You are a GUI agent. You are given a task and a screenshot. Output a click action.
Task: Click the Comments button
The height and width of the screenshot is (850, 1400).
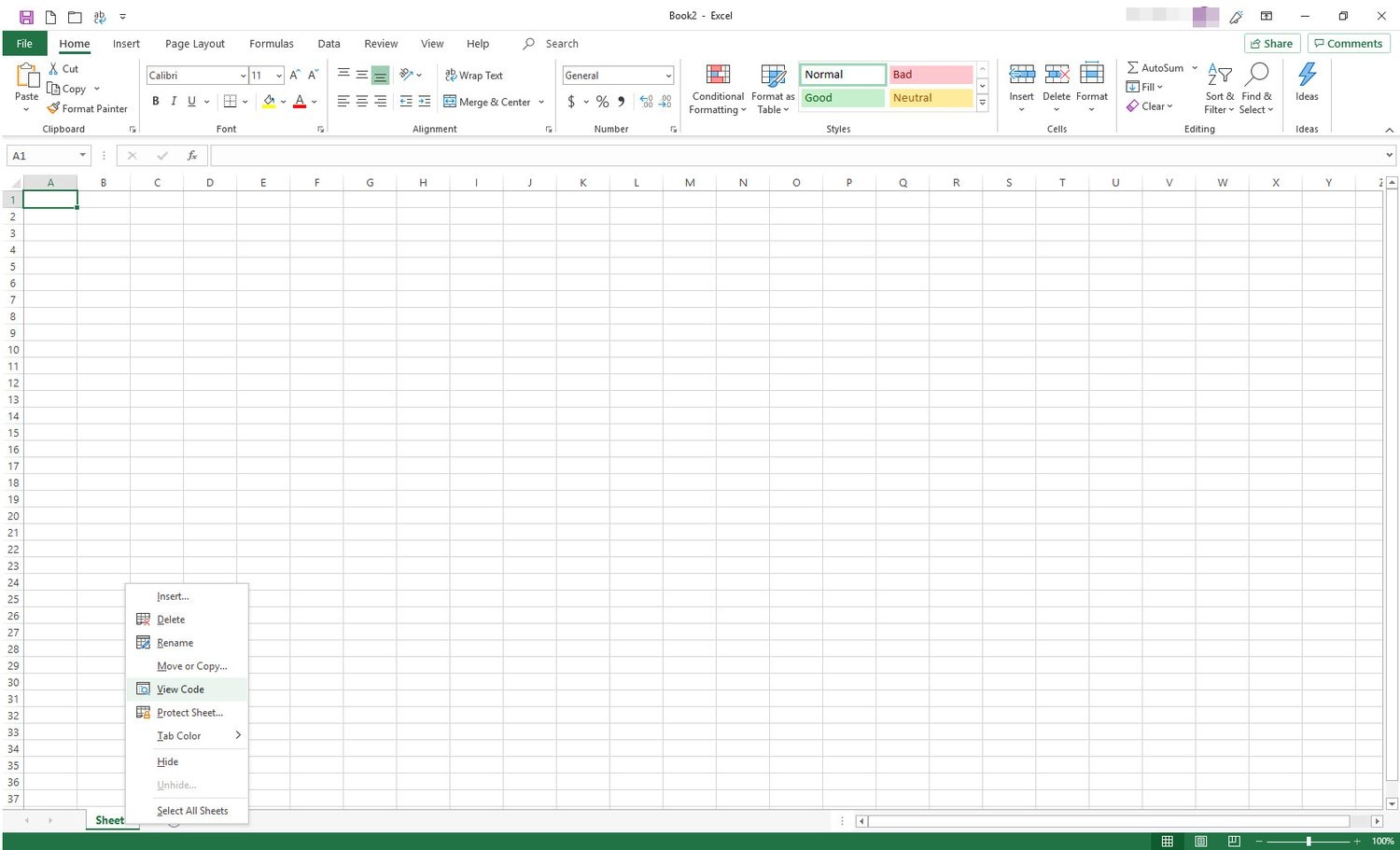1348,44
